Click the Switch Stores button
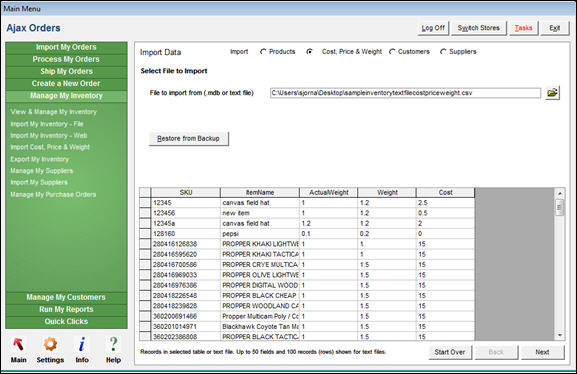Image resolution: width=577 pixels, height=374 pixels. 478,28
